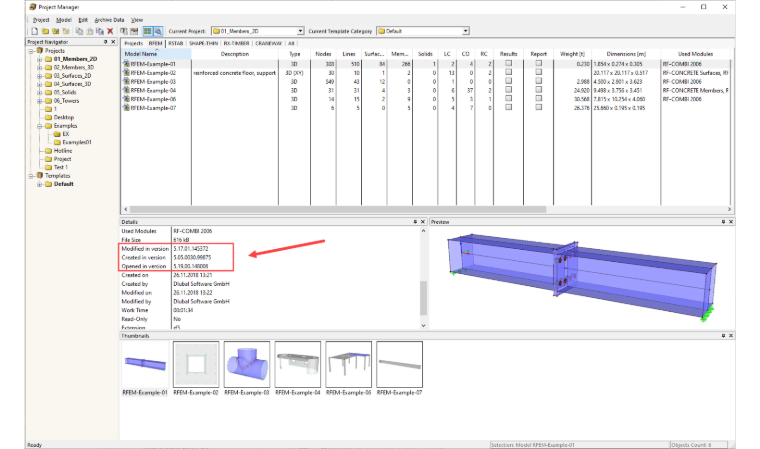Toggle the preview magnifier toolbar icon
This screenshot has height=449, width=760.
[x=158, y=31]
